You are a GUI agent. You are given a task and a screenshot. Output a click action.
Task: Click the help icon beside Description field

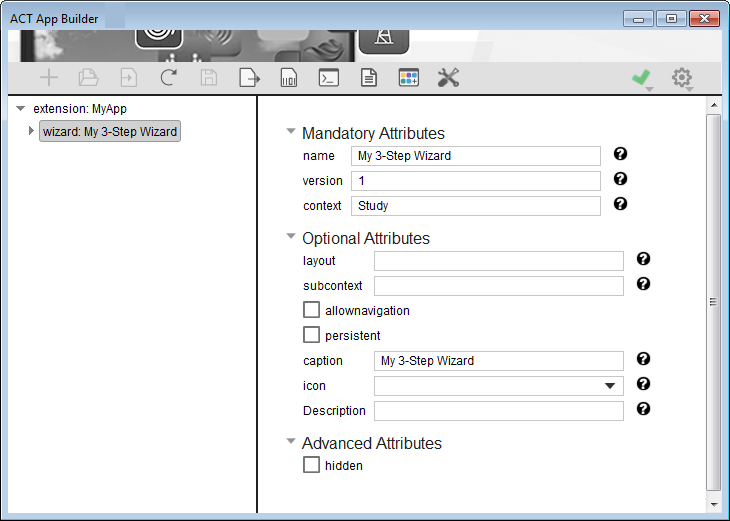point(643,409)
